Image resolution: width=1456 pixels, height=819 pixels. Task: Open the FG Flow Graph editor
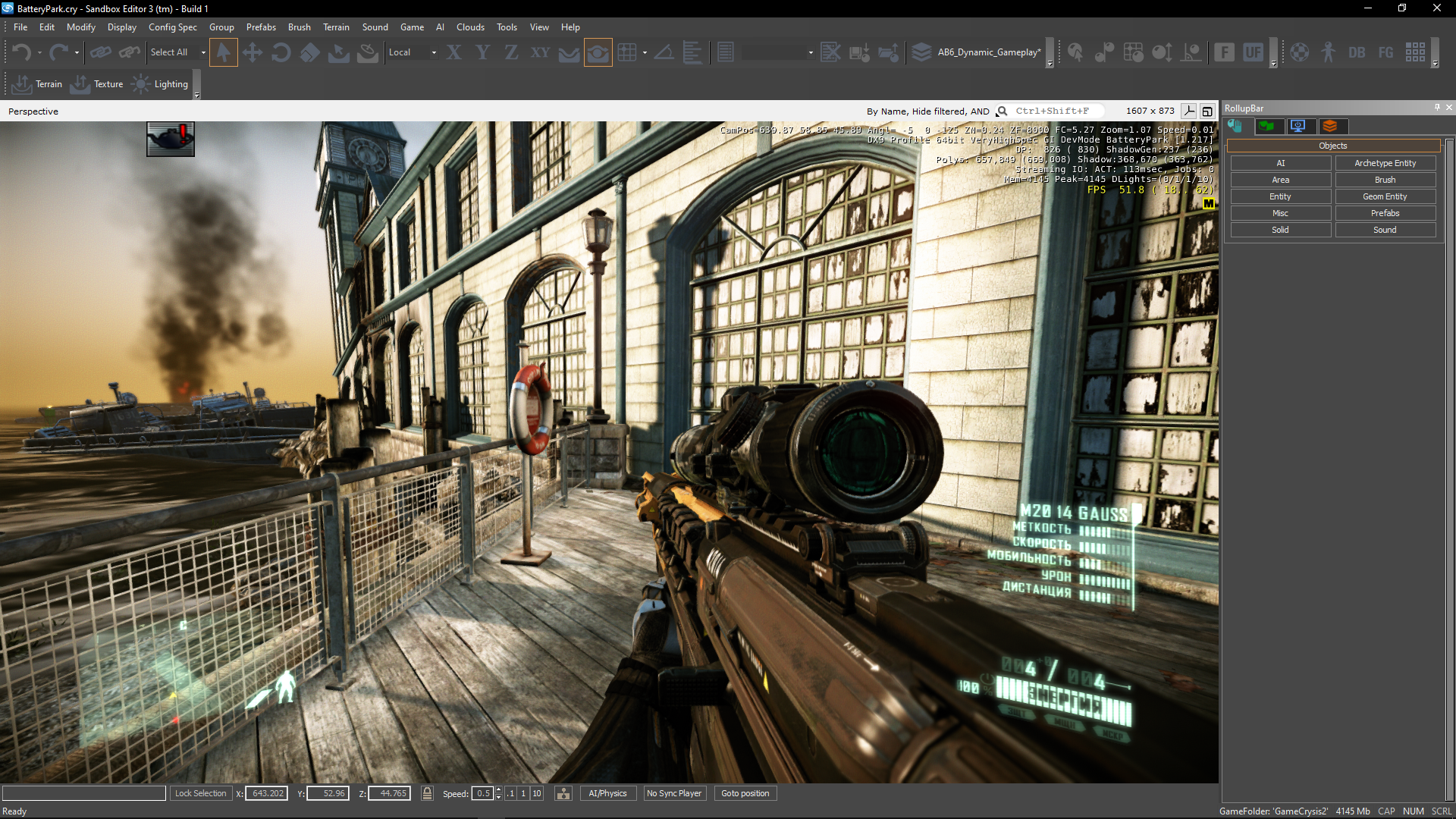coord(1385,52)
